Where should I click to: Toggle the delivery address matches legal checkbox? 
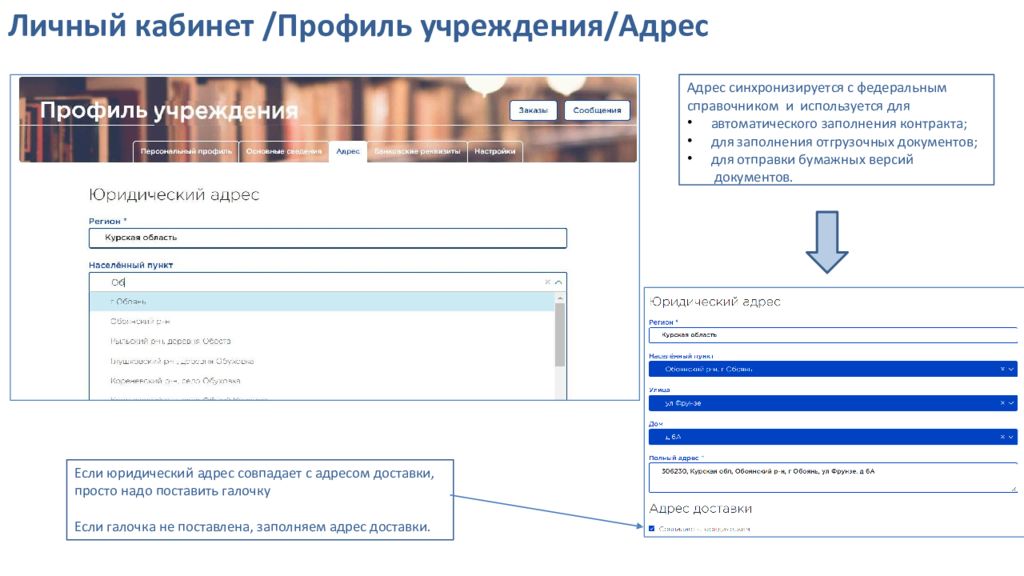click(652, 529)
